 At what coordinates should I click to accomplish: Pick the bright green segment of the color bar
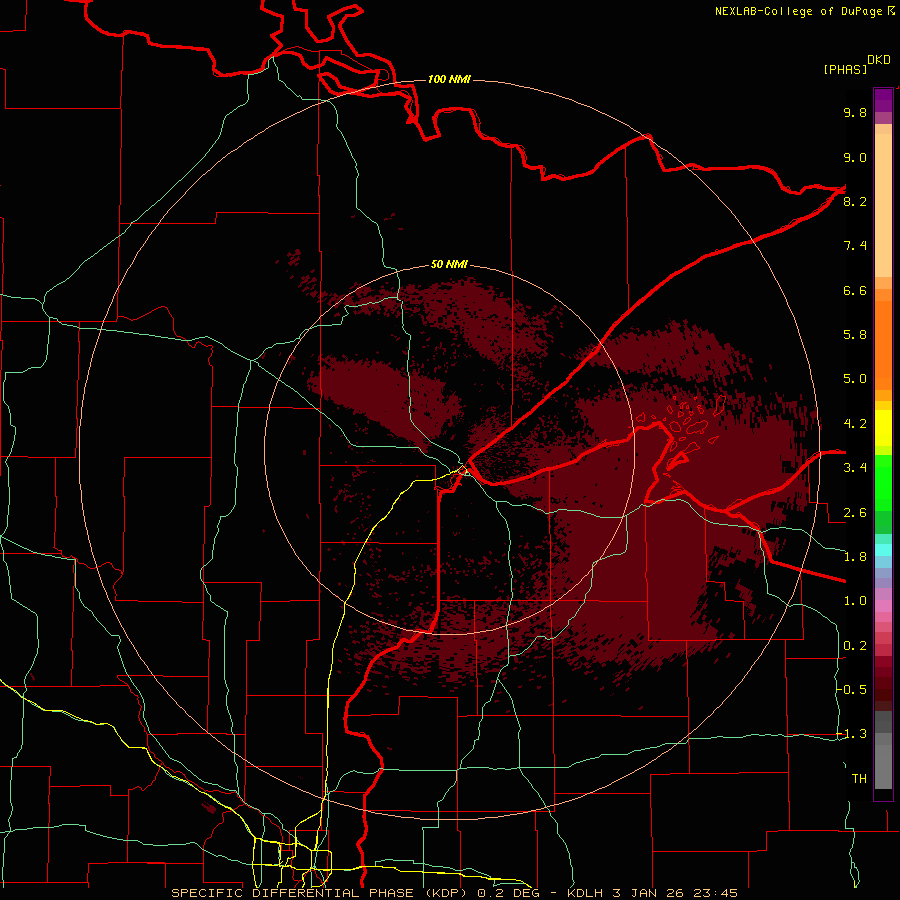click(883, 482)
